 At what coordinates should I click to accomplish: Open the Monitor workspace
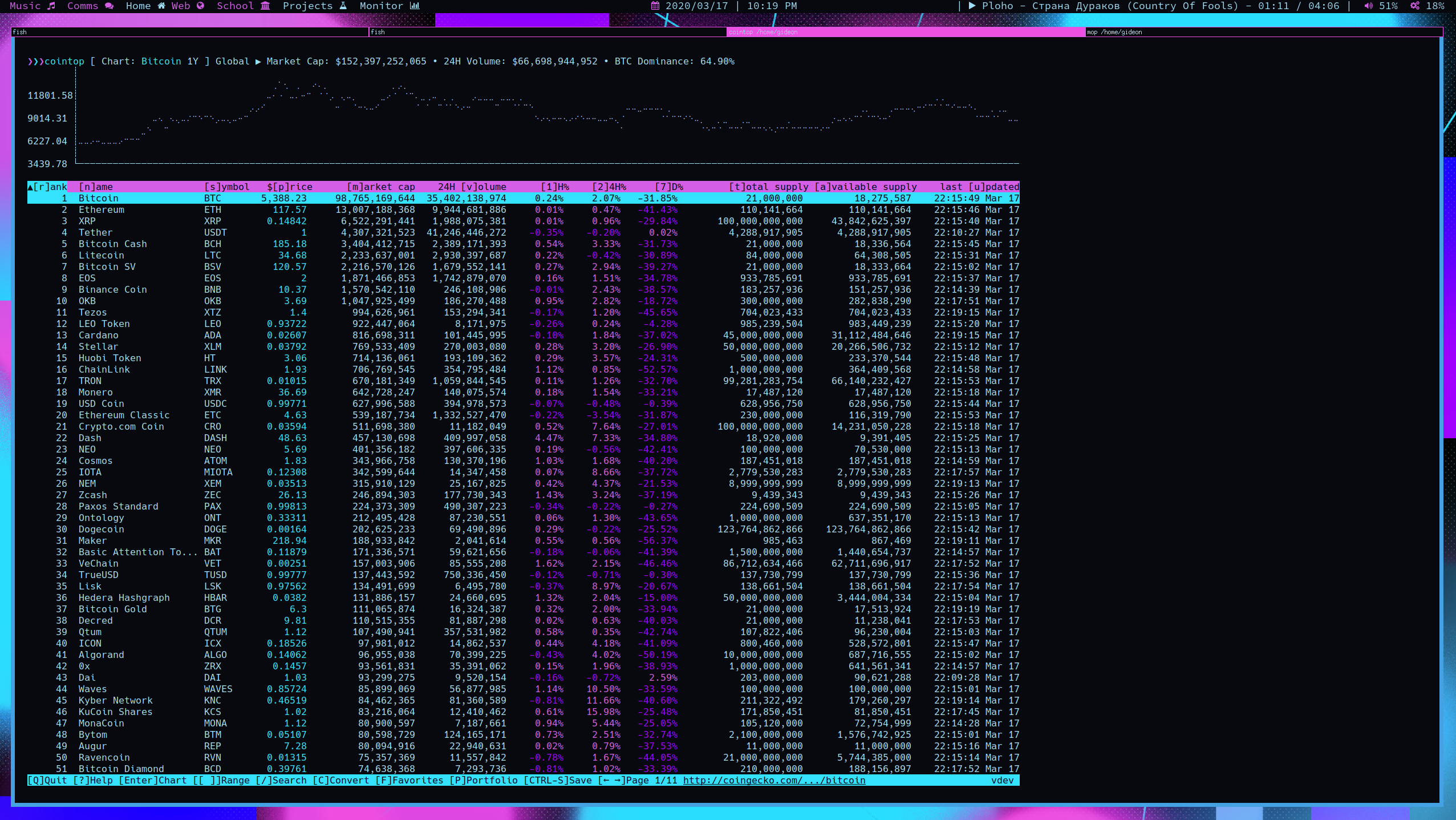(390, 6)
